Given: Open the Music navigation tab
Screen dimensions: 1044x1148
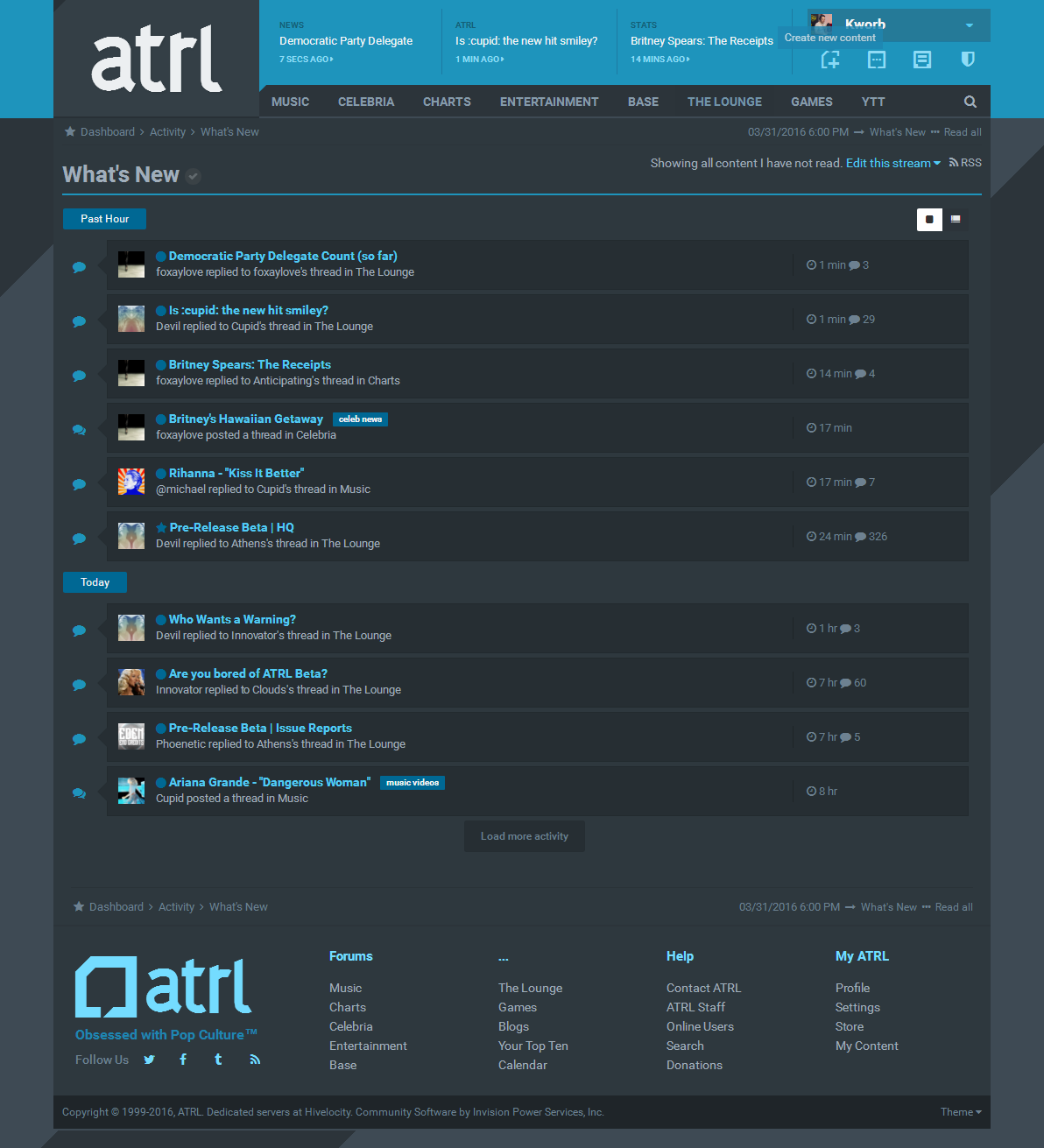Looking at the screenshot, I should [x=290, y=102].
